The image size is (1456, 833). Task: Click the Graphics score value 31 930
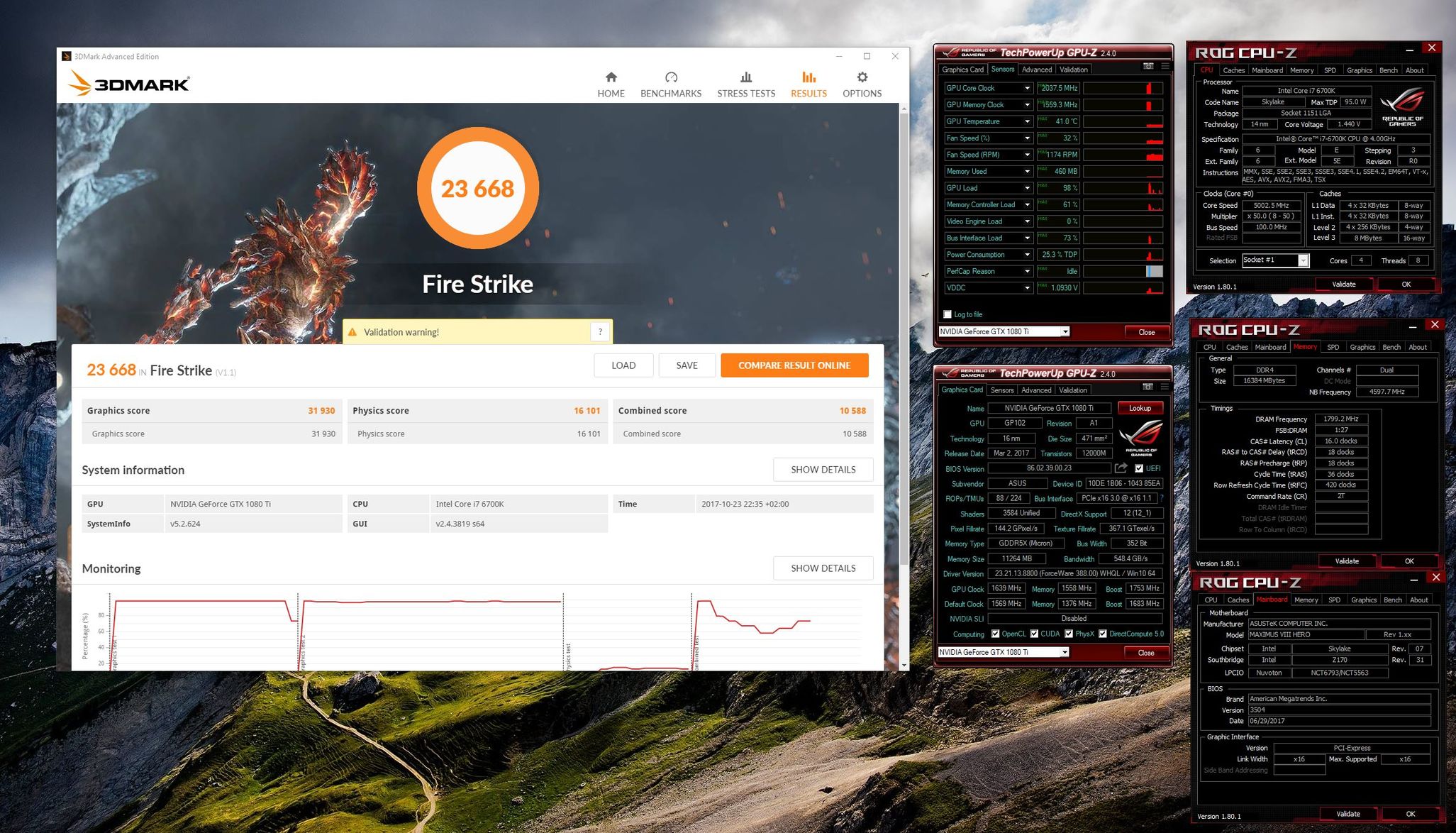click(x=321, y=411)
